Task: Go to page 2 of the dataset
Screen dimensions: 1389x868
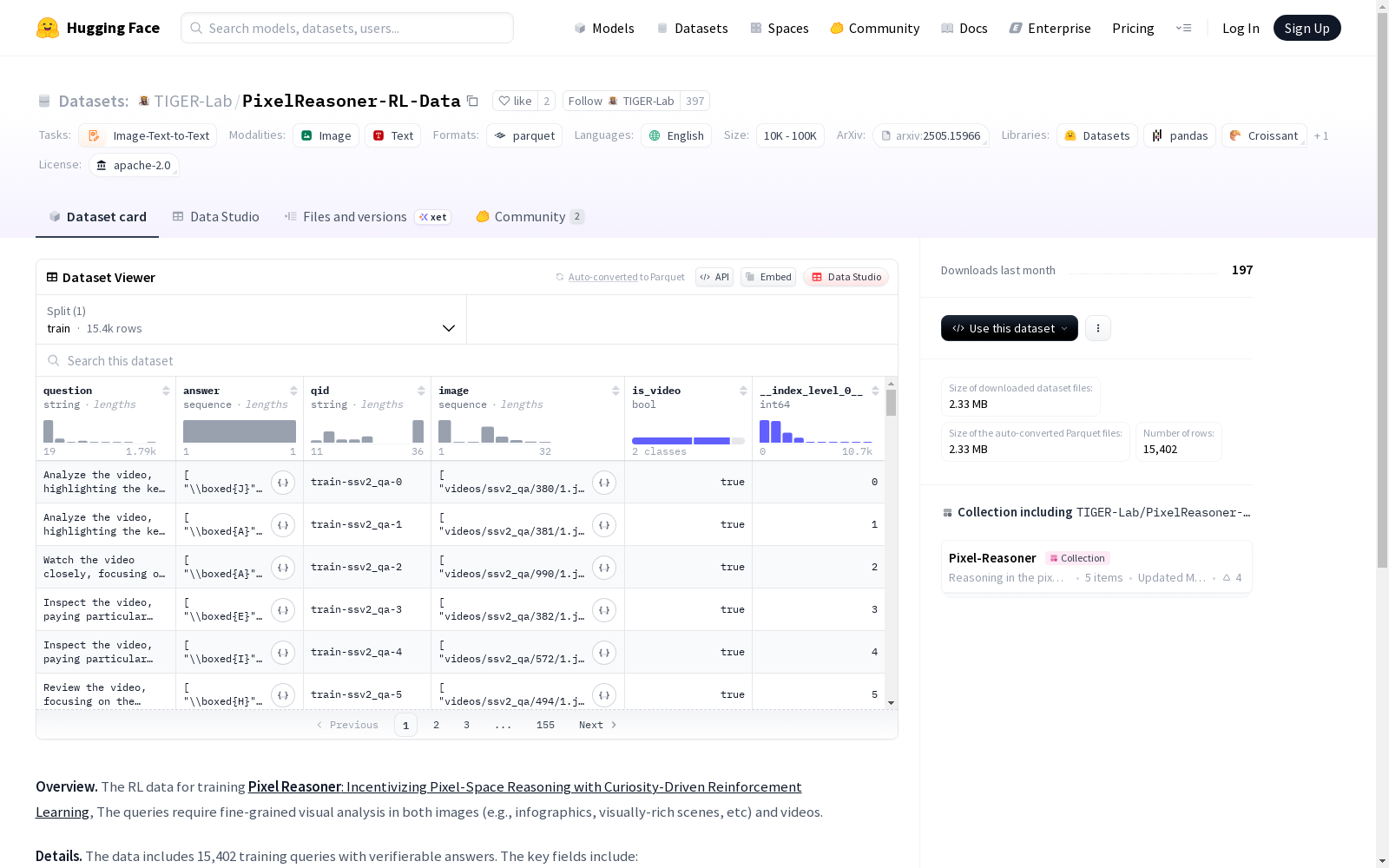Action: 436,725
